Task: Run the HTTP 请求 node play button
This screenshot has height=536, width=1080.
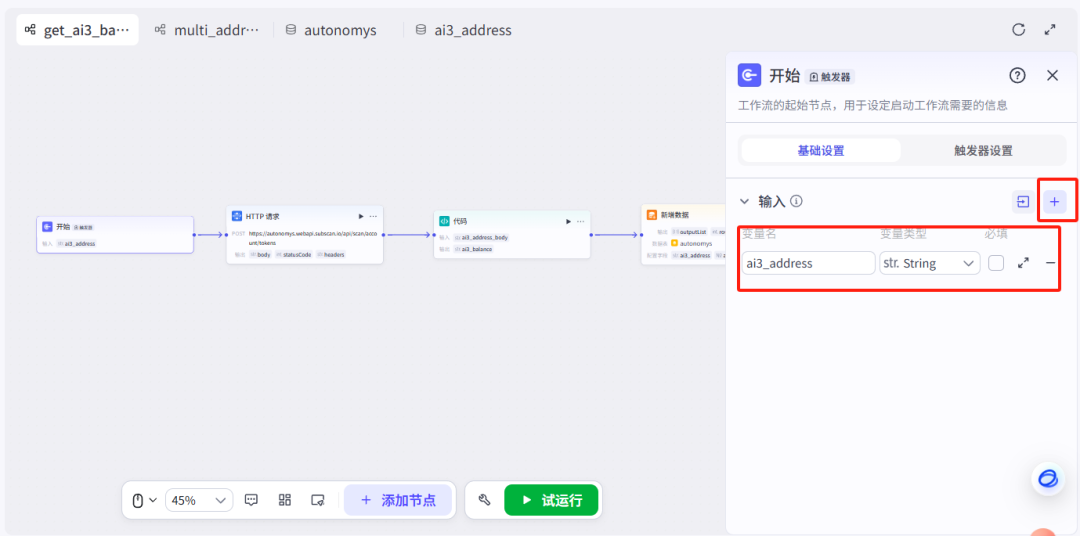Action: (x=360, y=216)
